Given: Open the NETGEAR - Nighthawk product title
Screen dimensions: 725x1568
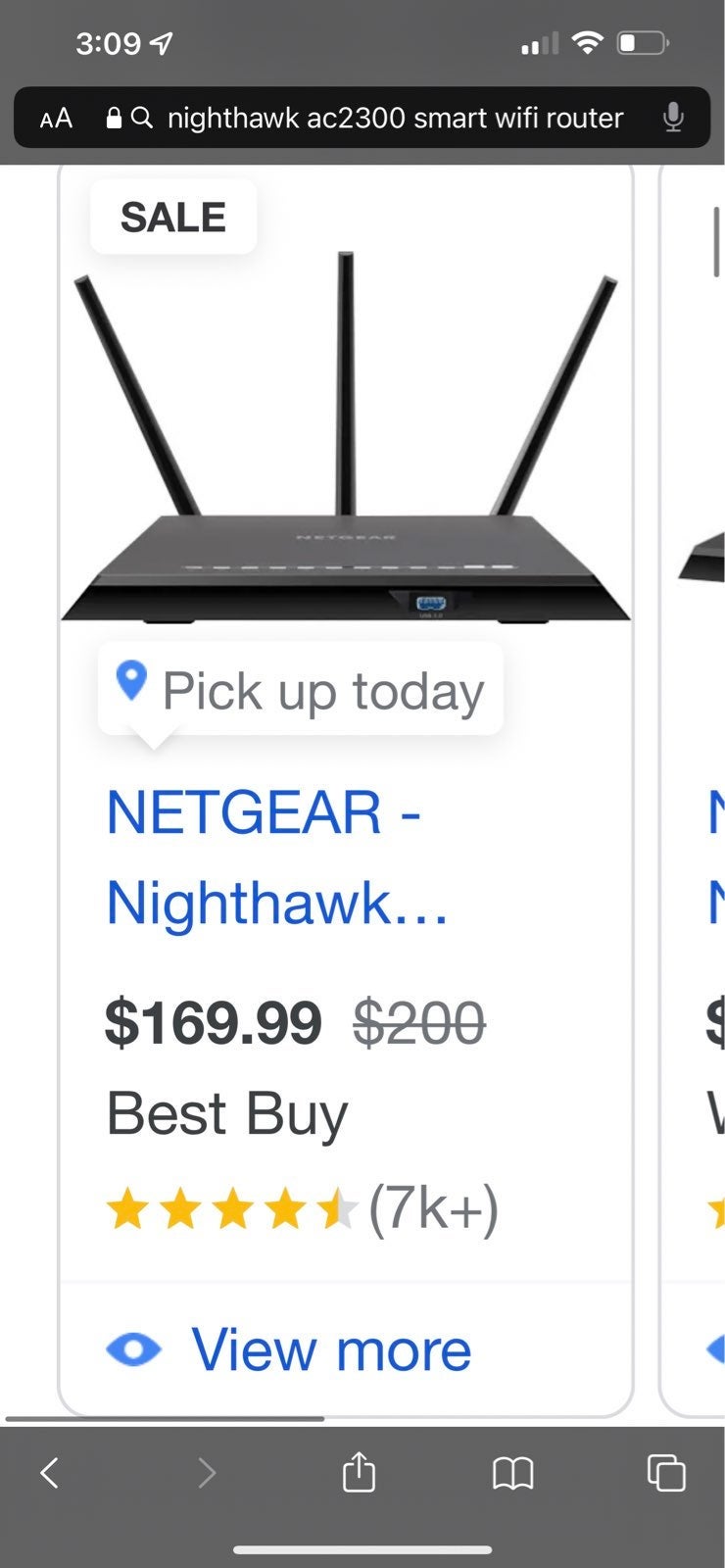Looking at the screenshot, I should coord(277,857).
